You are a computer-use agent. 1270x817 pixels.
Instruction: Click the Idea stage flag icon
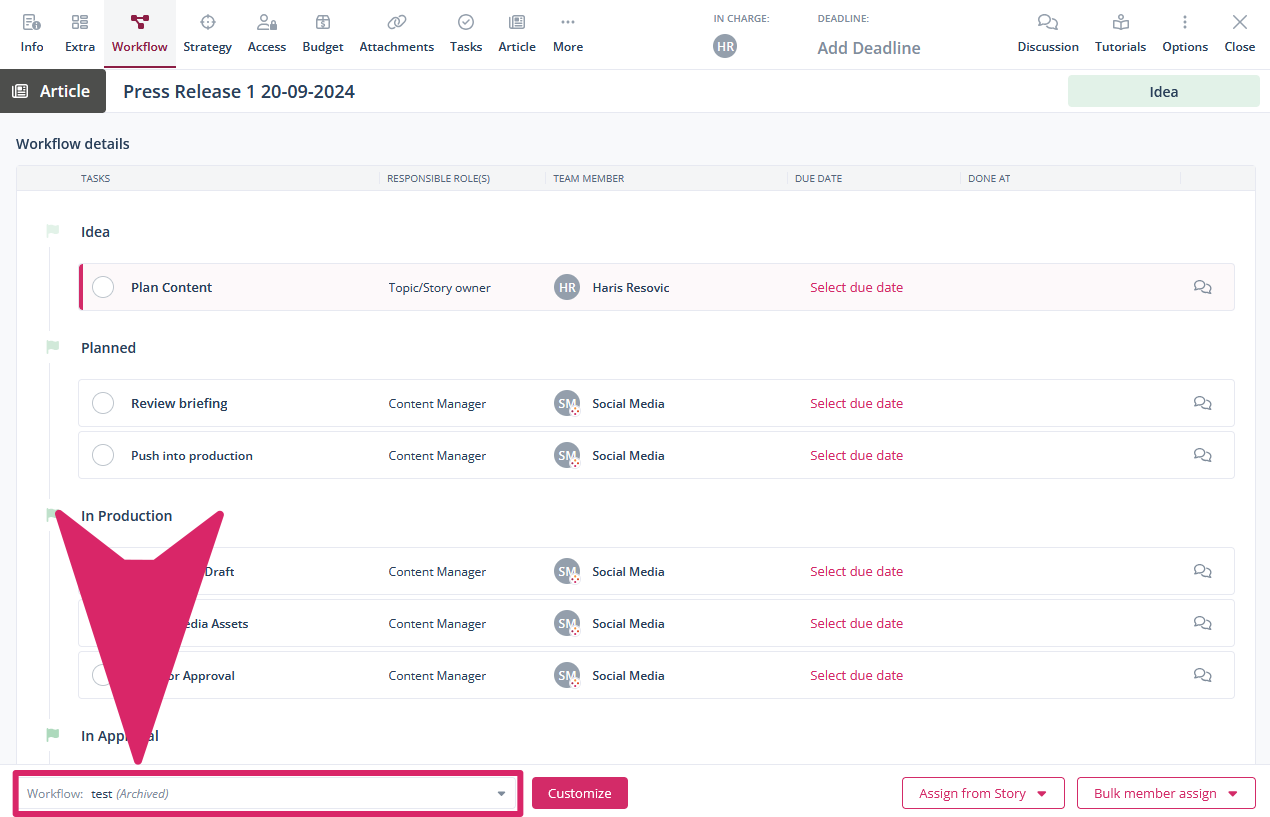coord(53,231)
